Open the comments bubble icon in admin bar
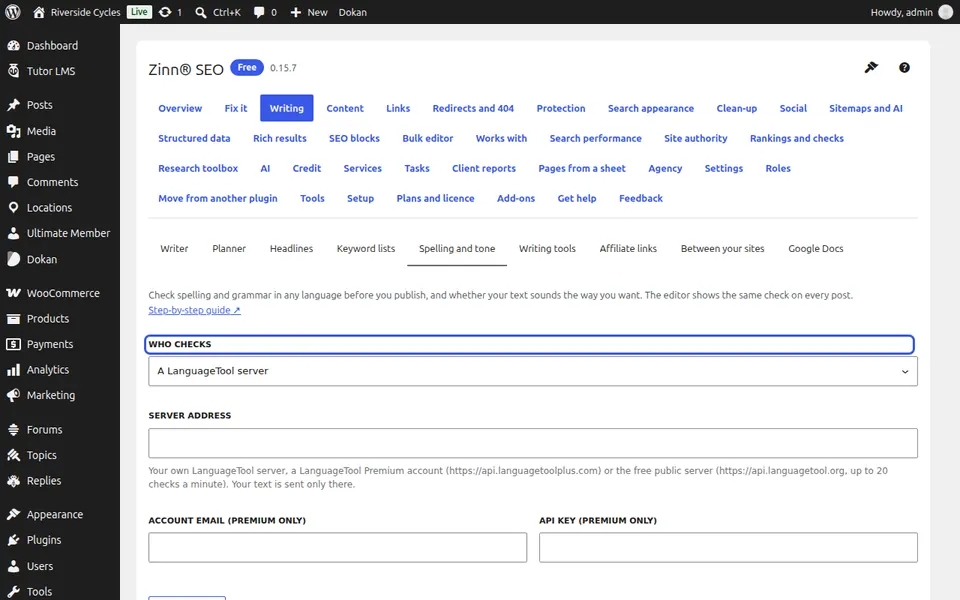The width and height of the screenshot is (960, 600). (259, 12)
